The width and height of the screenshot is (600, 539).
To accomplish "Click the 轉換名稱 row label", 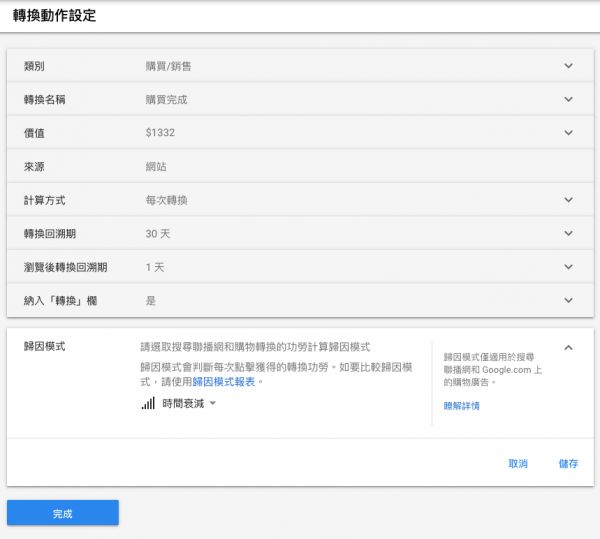I will 44,100.
